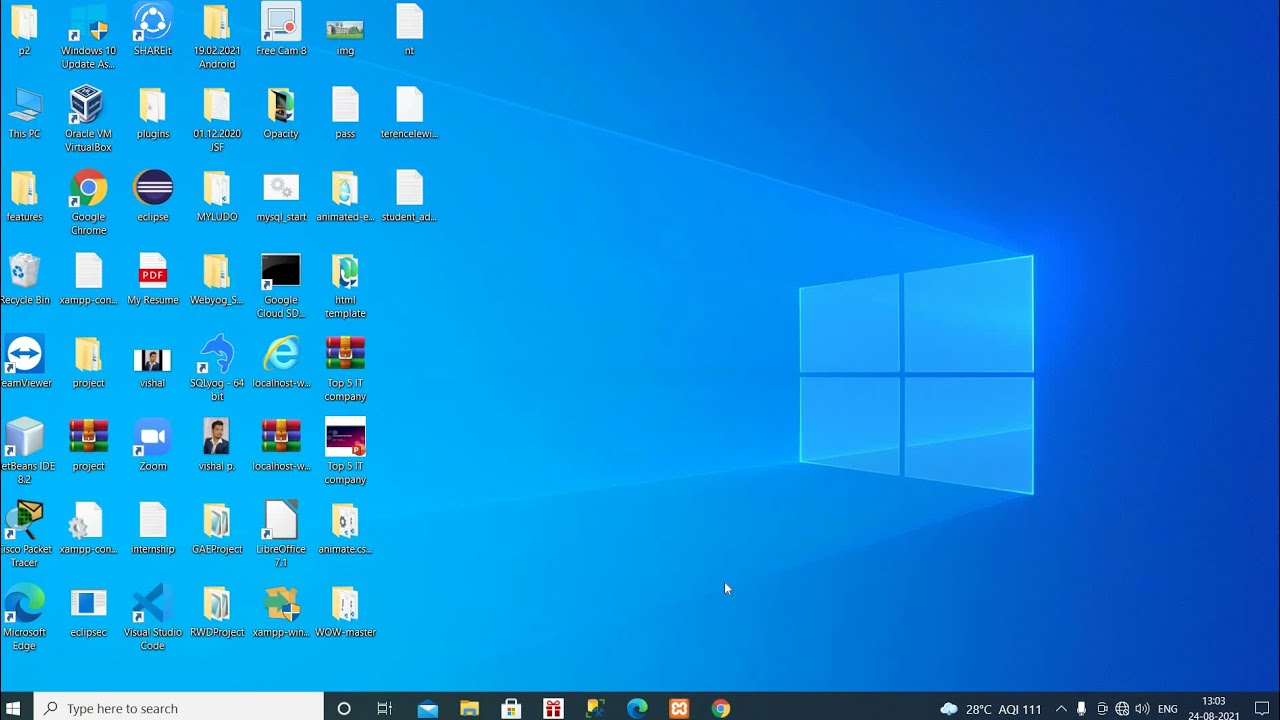The width and height of the screenshot is (1280, 720).
Task: Select the internship text file
Action: point(152,521)
